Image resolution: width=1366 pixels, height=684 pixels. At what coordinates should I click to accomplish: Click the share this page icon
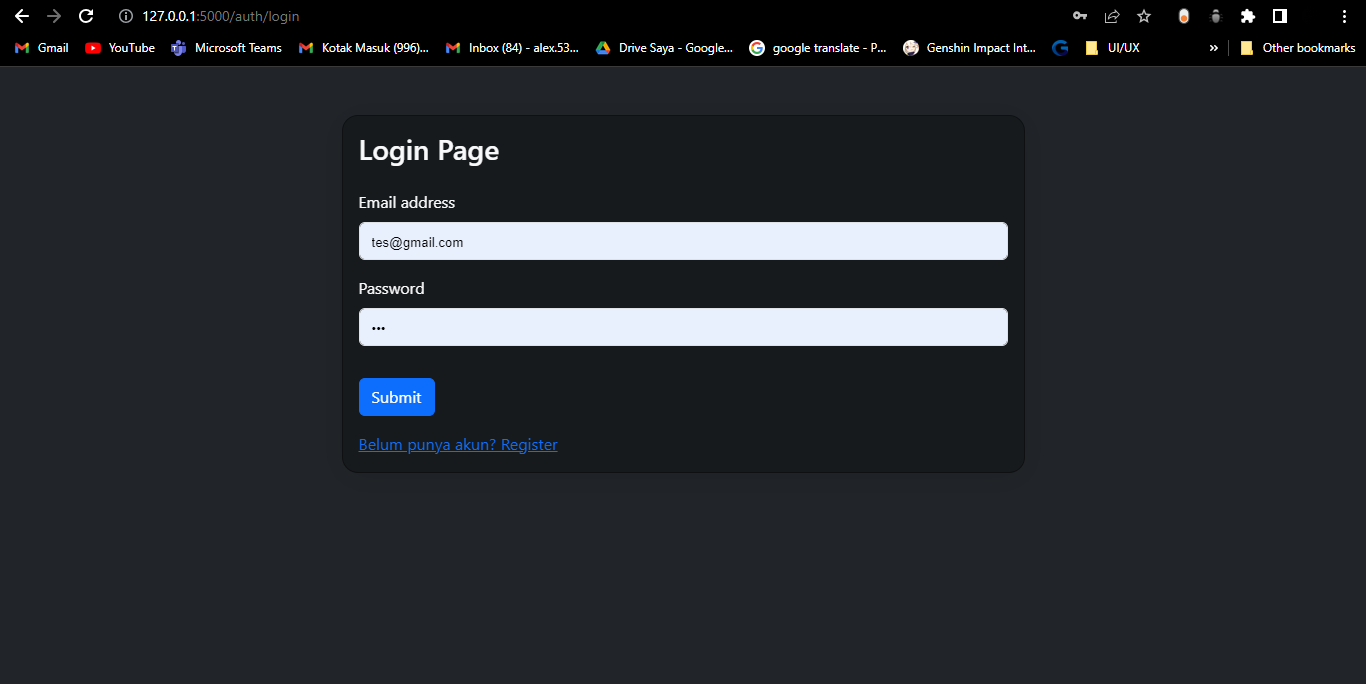(1112, 16)
